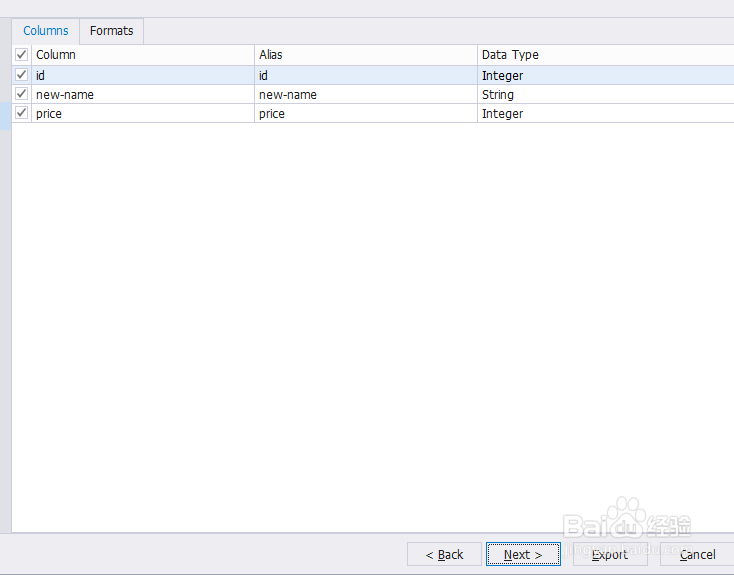This screenshot has width=734, height=575.
Task: Edit the price alias cell
Action: coord(366,114)
